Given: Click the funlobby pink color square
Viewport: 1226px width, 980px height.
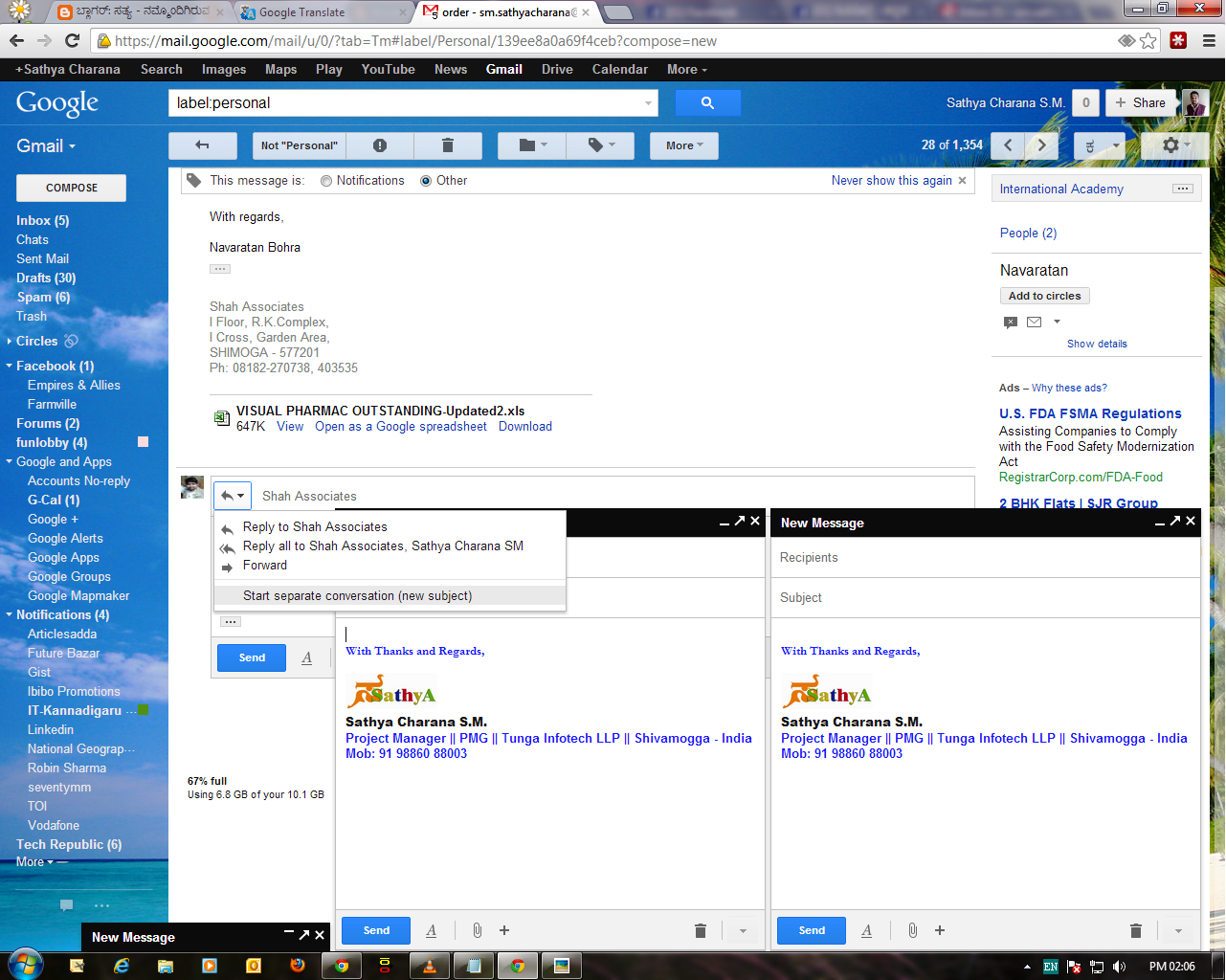Looking at the screenshot, I should [144, 442].
